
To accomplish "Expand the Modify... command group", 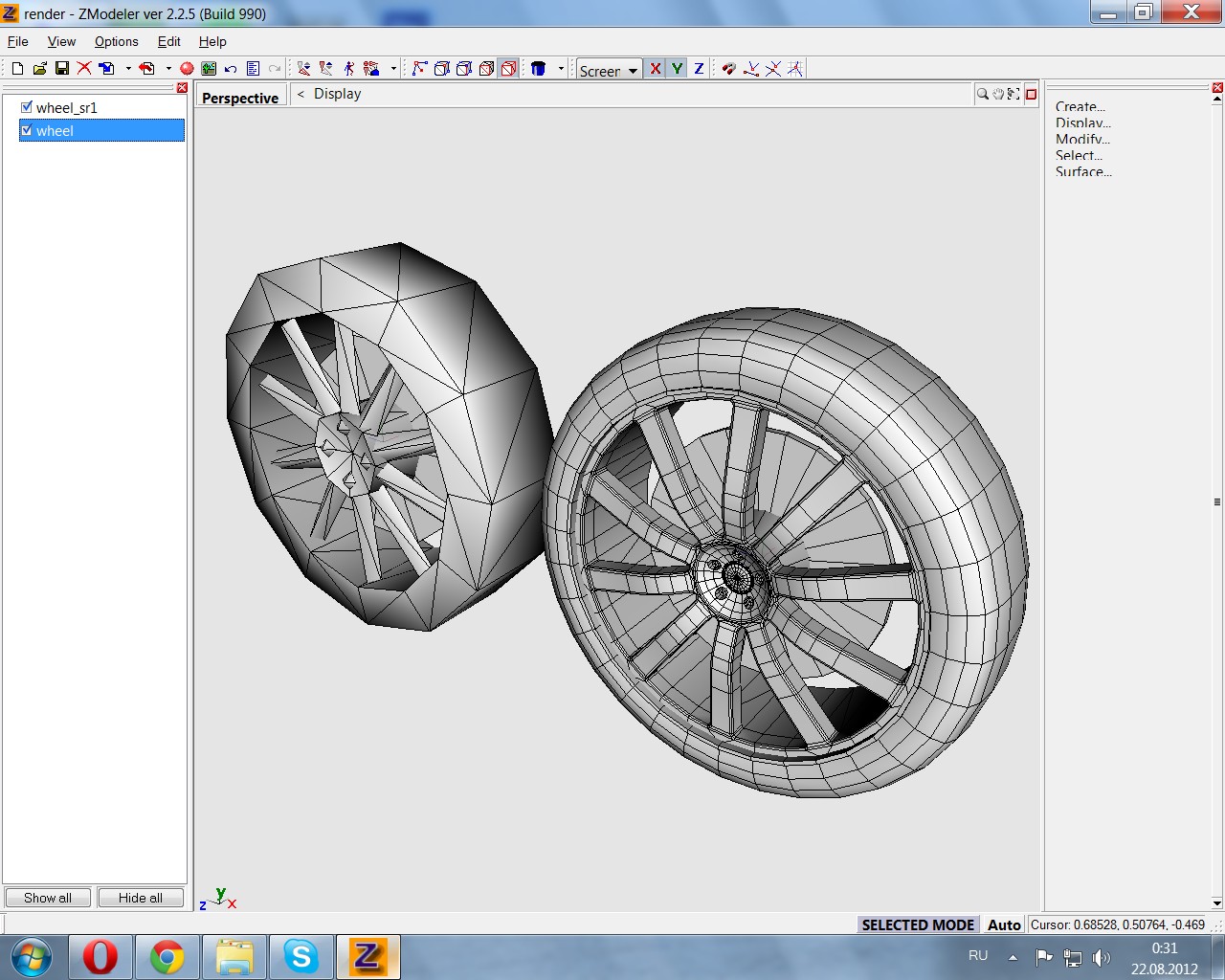I will 1082,139.
